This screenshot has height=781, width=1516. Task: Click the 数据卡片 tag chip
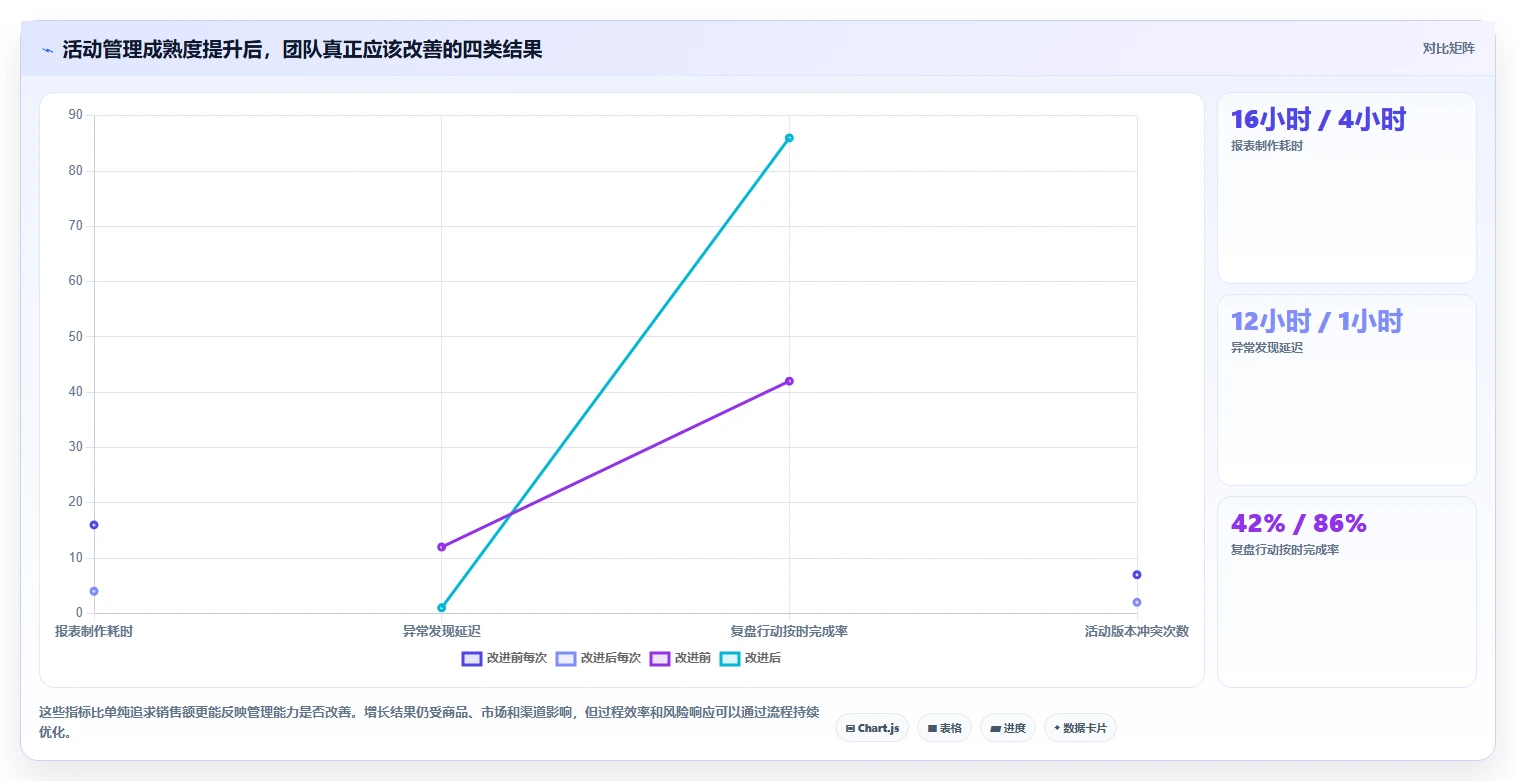1080,728
